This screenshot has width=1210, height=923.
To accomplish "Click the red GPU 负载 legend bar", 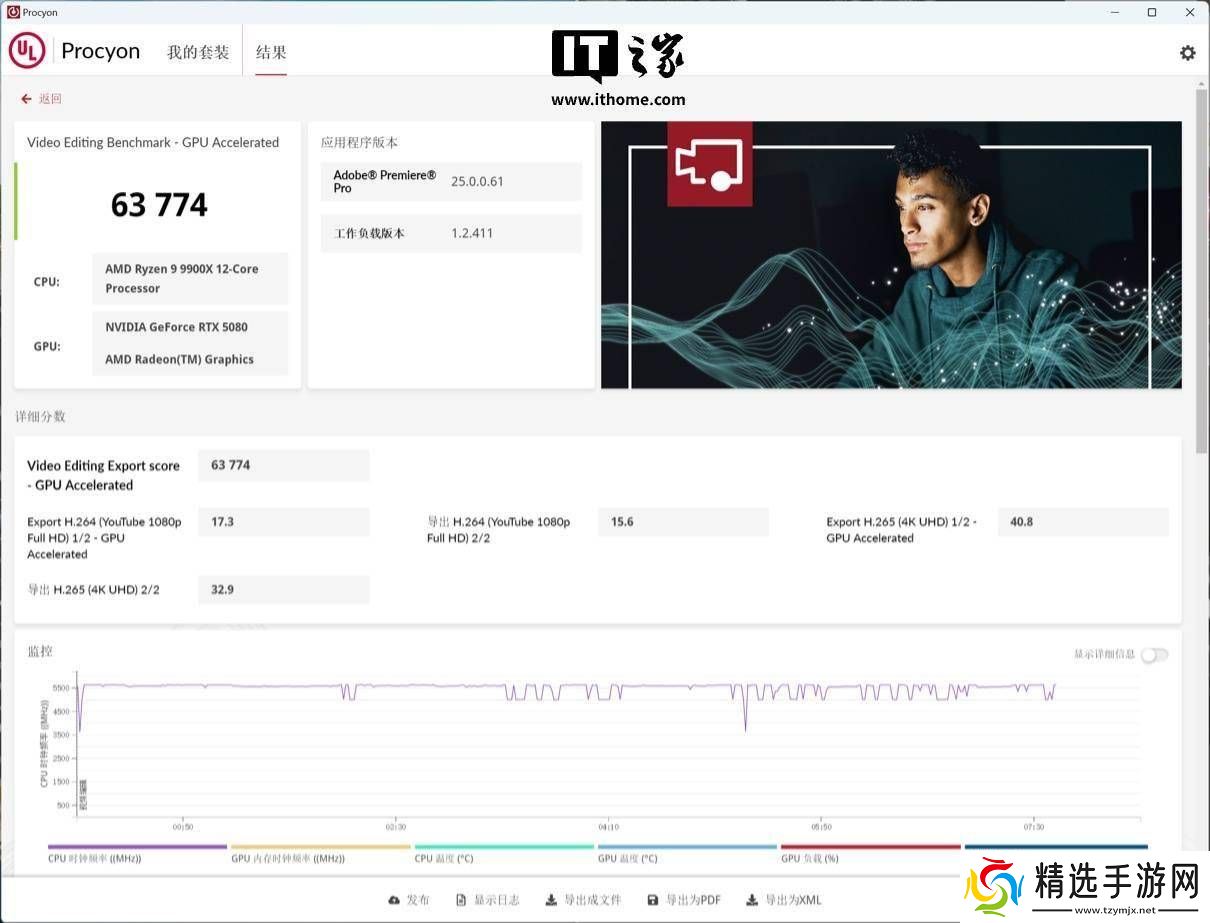I will [x=870, y=848].
